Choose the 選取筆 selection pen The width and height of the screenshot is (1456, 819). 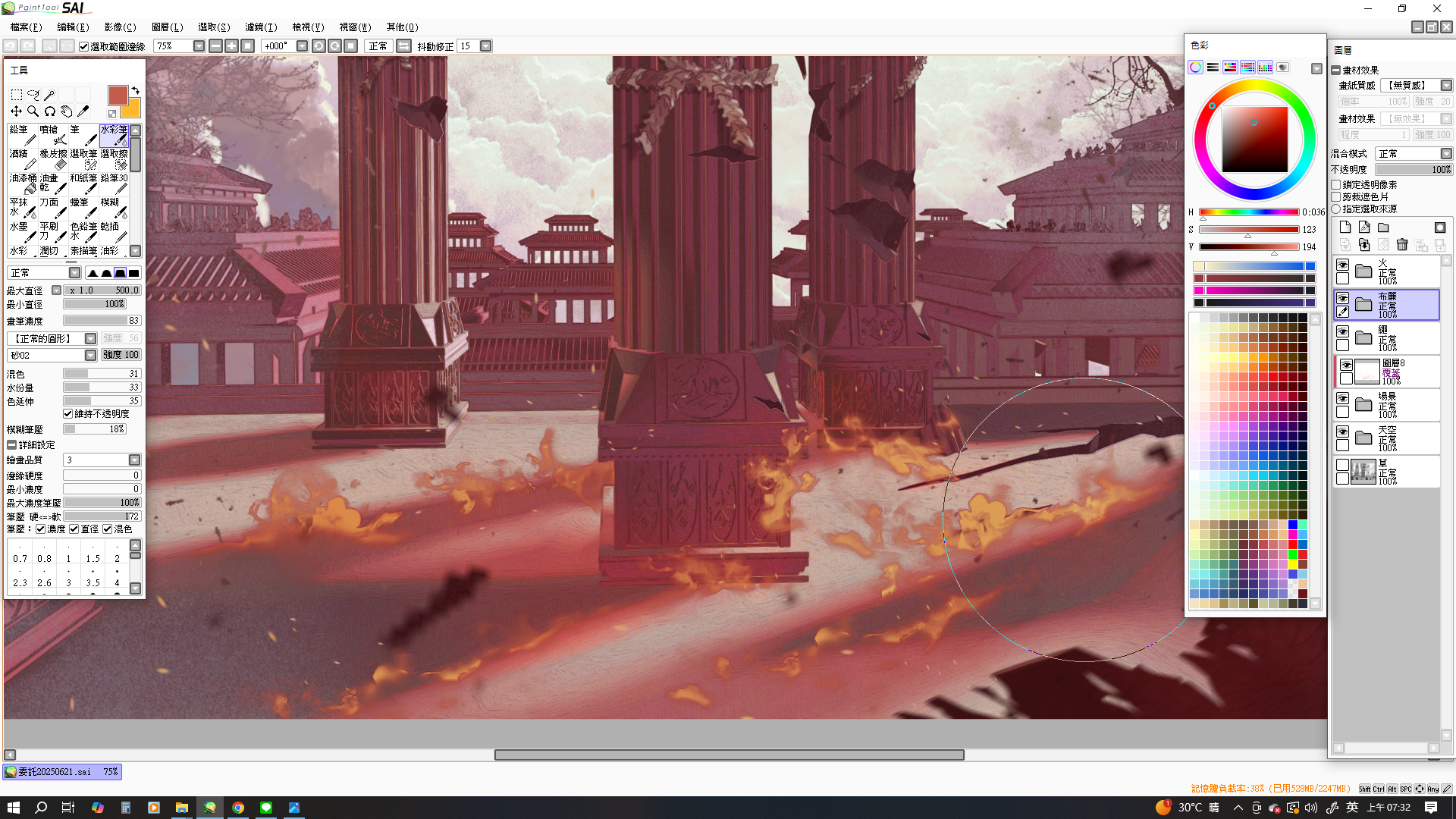[x=83, y=159]
